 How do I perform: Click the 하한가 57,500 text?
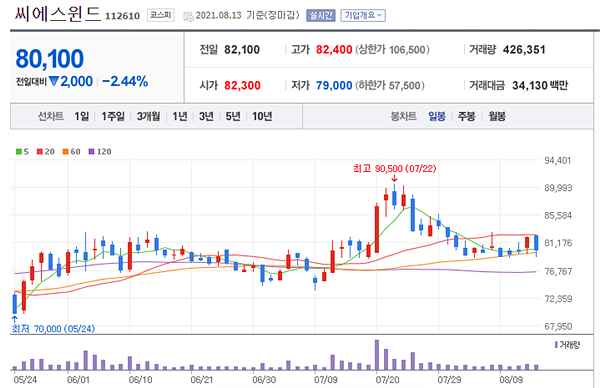[x=390, y=85]
